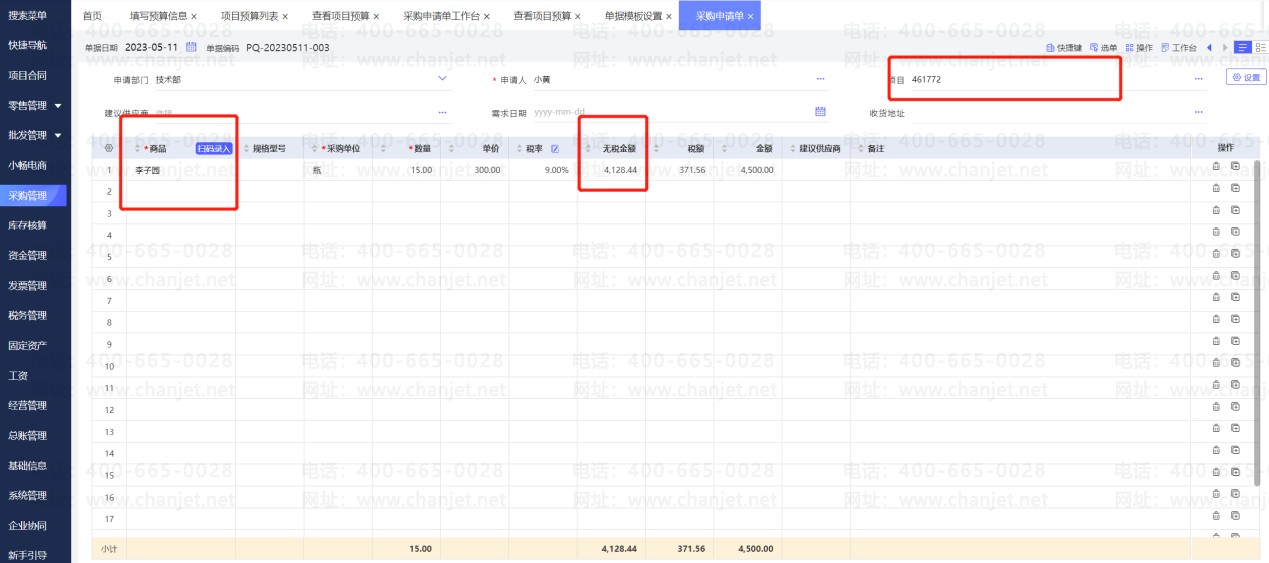This screenshot has height=563, width=1269.
Task: Open 项目合同 in the sidebar
Action: click(28, 75)
